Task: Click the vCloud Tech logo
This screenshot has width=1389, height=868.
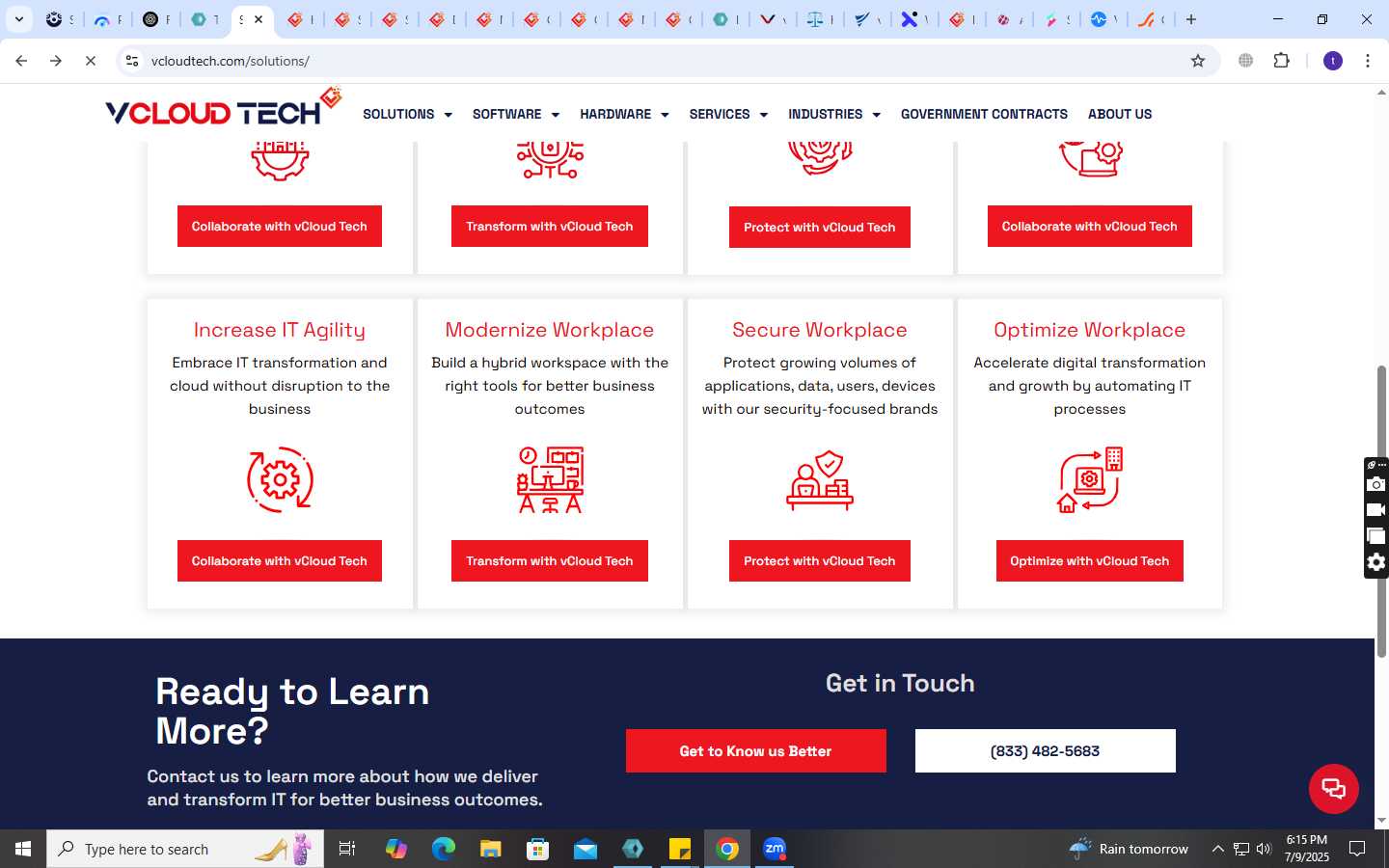Action: tap(223, 108)
